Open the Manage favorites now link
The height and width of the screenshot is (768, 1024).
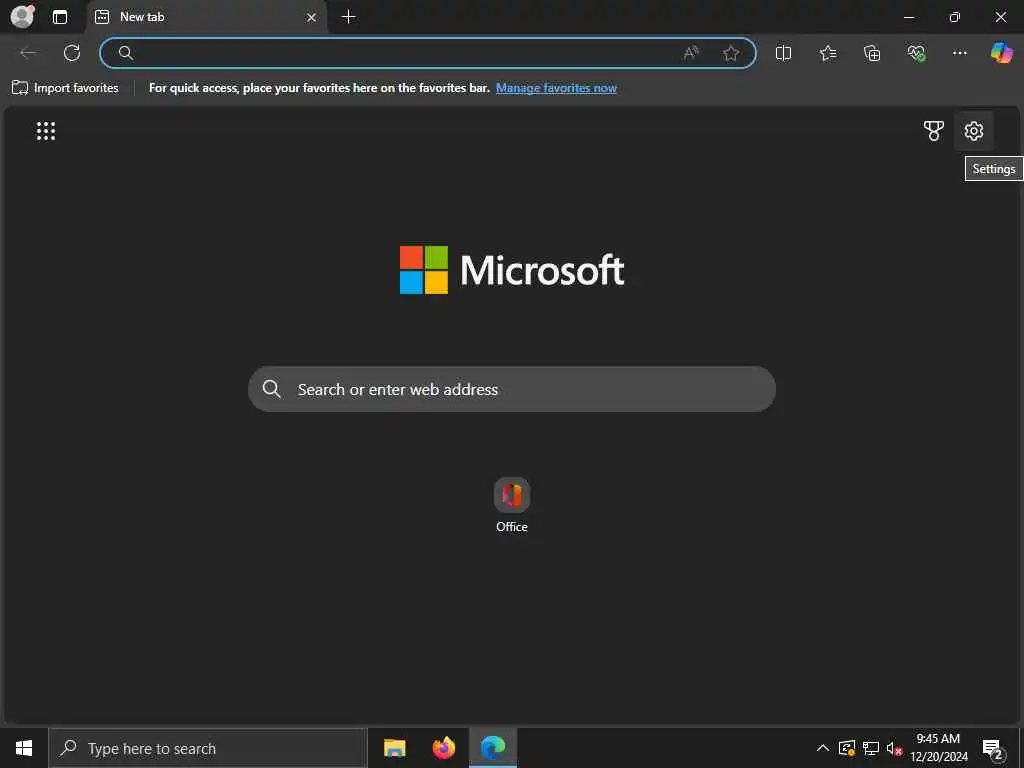coord(556,88)
